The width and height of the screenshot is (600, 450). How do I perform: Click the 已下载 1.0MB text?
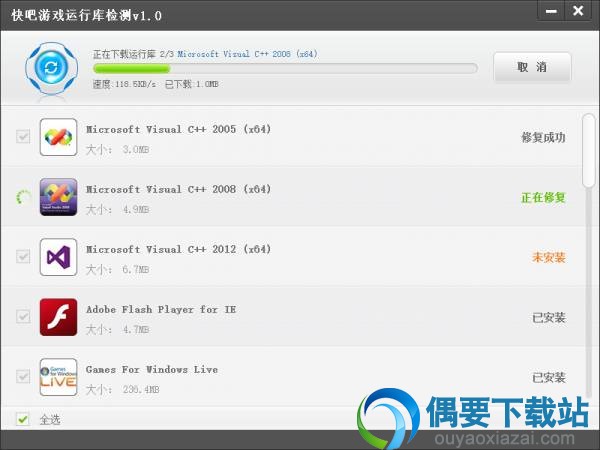[x=191, y=84]
